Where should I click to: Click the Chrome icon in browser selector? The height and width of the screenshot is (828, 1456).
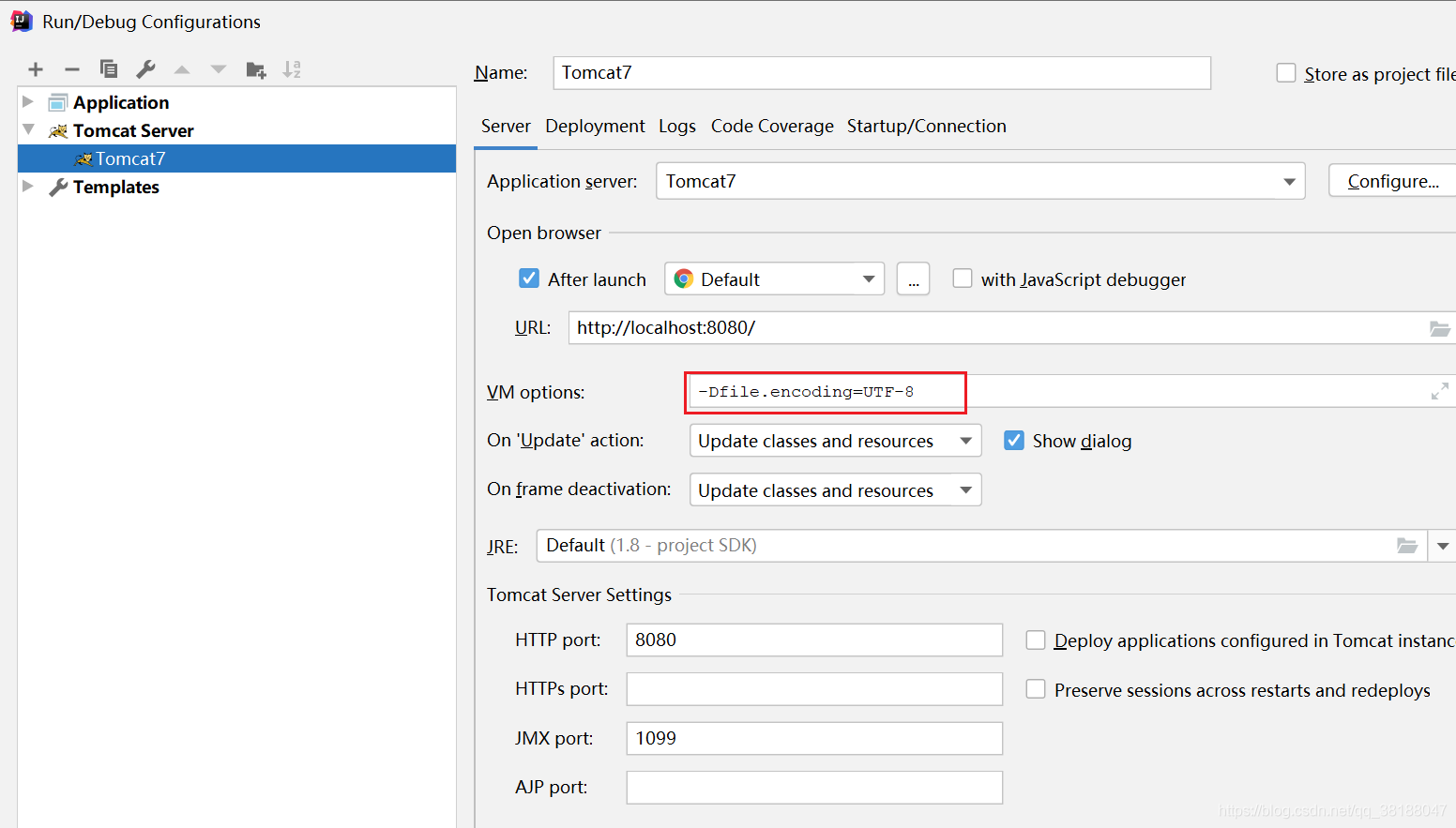684,279
